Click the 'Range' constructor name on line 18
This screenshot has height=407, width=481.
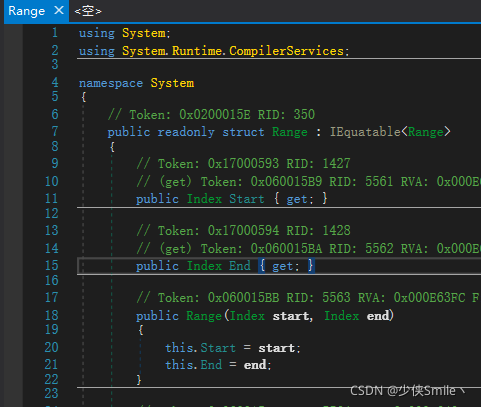[204, 316]
